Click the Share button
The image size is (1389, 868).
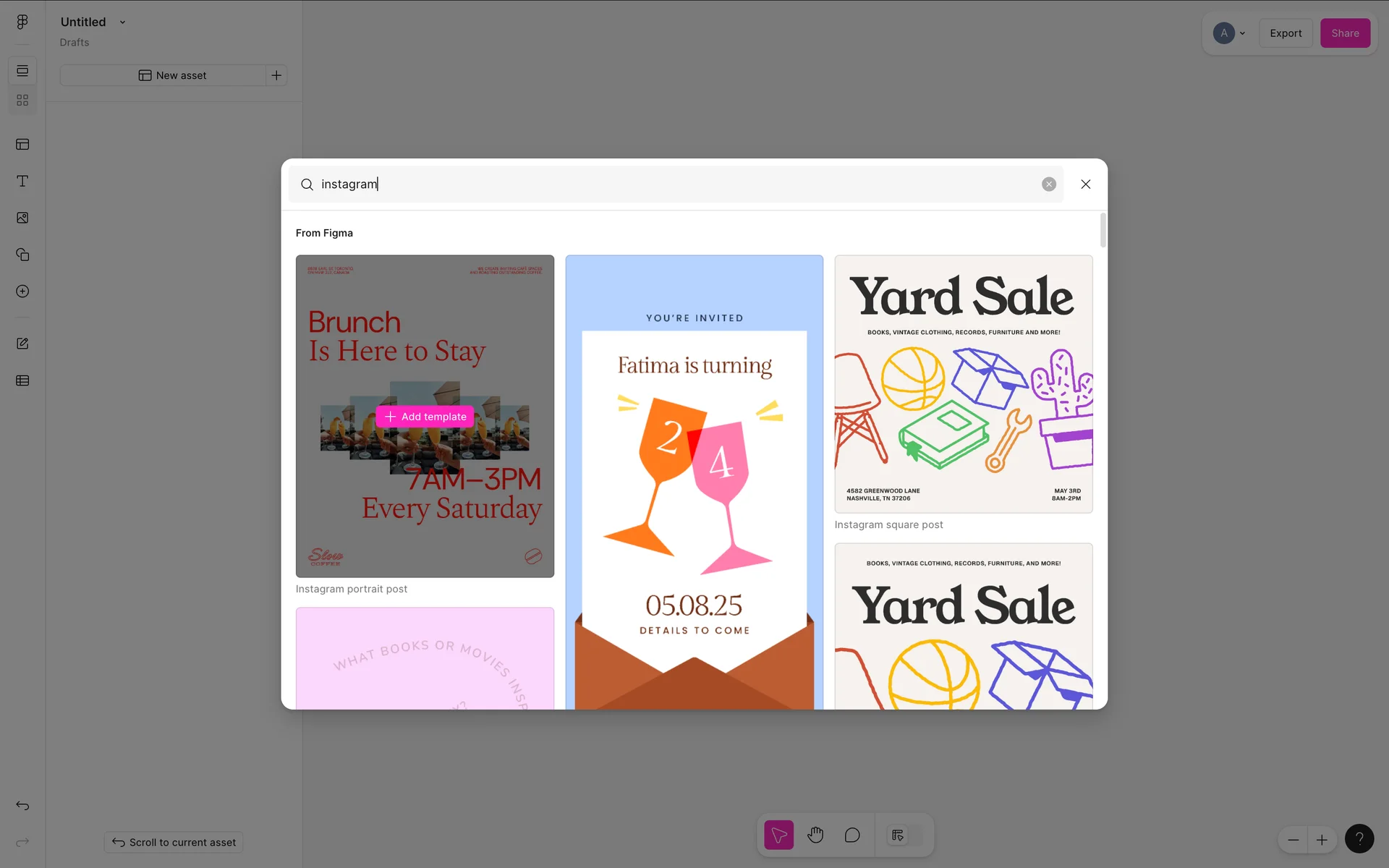[1345, 33]
